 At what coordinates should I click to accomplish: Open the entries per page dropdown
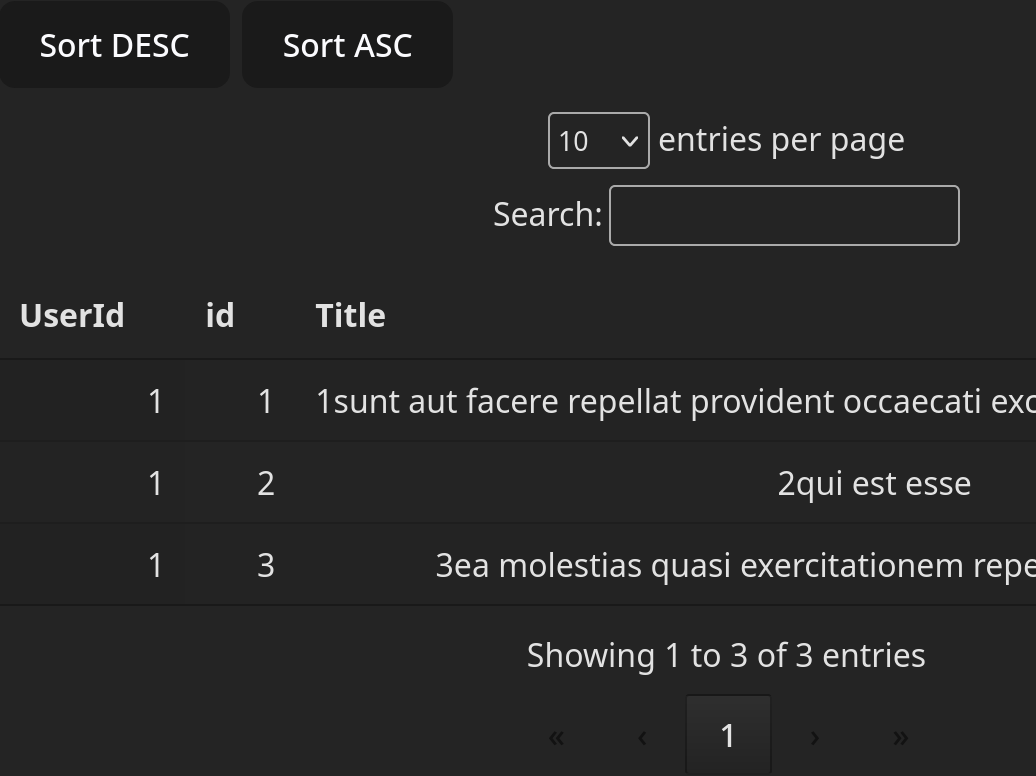coord(598,141)
